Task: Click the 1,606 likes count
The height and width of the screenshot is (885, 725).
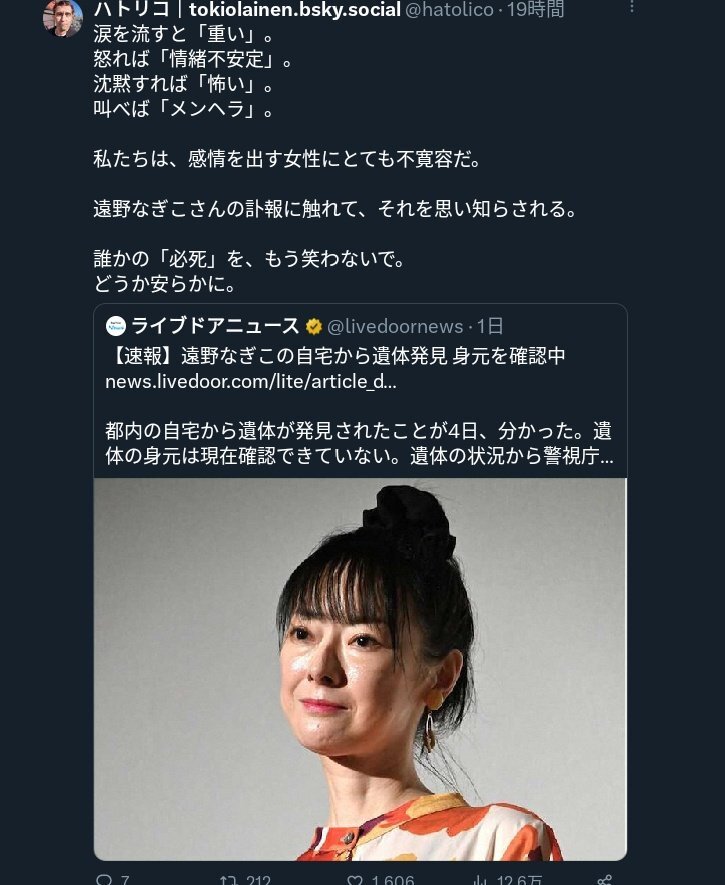Action: click(x=393, y=880)
